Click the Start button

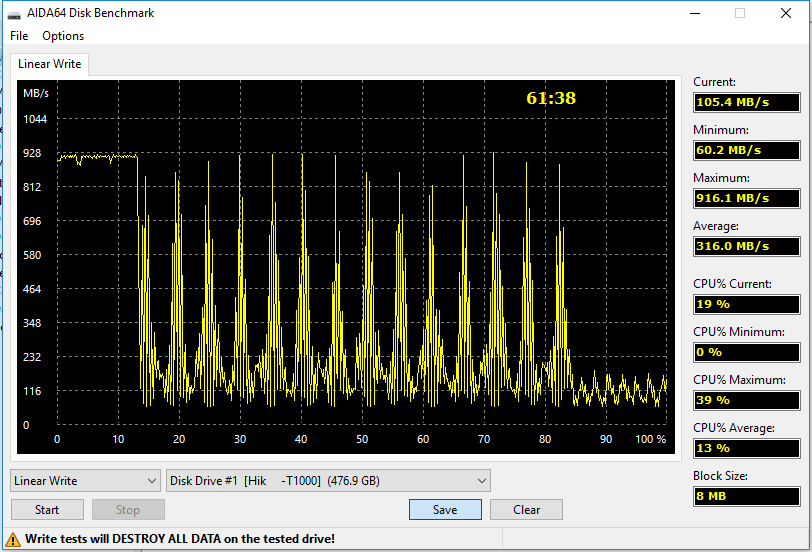coord(47,510)
